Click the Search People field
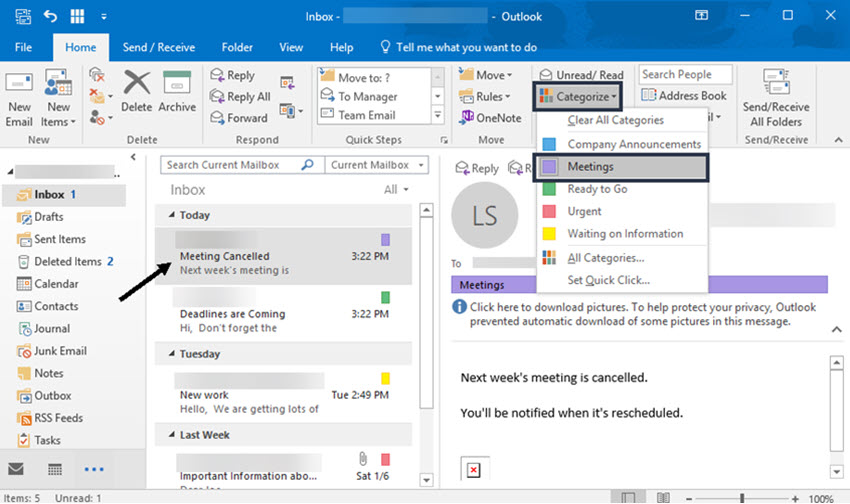This screenshot has width=850, height=504. pyautogui.click(x=685, y=74)
